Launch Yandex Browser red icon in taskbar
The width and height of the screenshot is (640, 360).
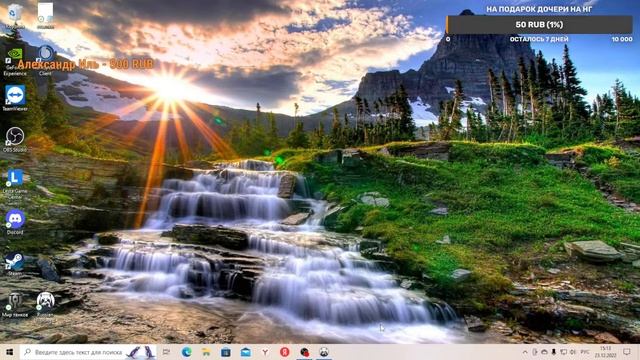click(x=285, y=352)
